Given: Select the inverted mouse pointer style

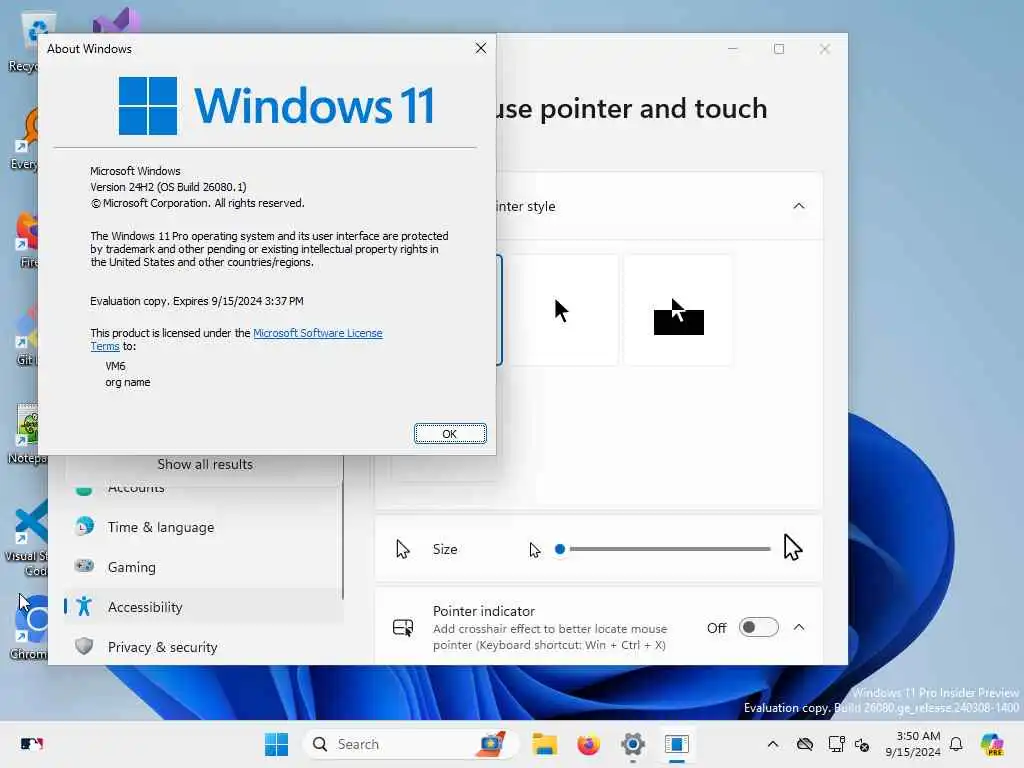Looking at the screenshot, I should (679, 310).
